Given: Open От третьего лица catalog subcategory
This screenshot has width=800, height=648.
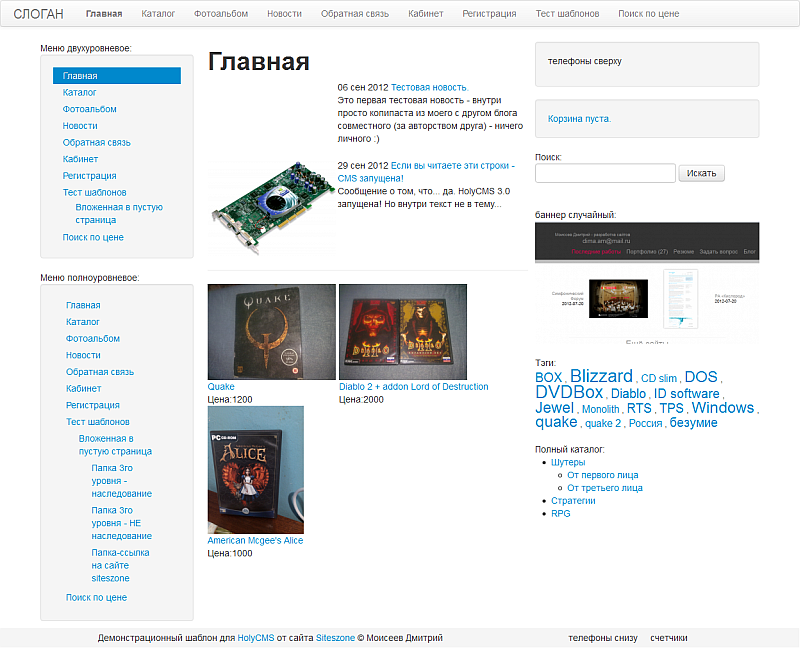Looking at the screenshot, I should pos(605,488).
